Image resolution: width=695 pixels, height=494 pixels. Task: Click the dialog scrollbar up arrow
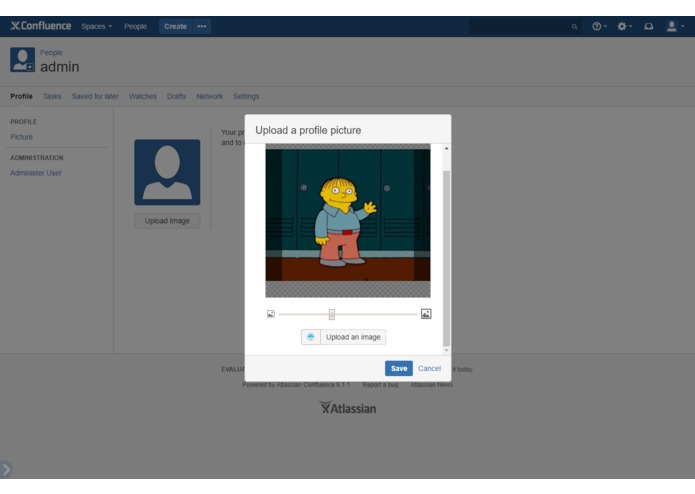point(446,148)
